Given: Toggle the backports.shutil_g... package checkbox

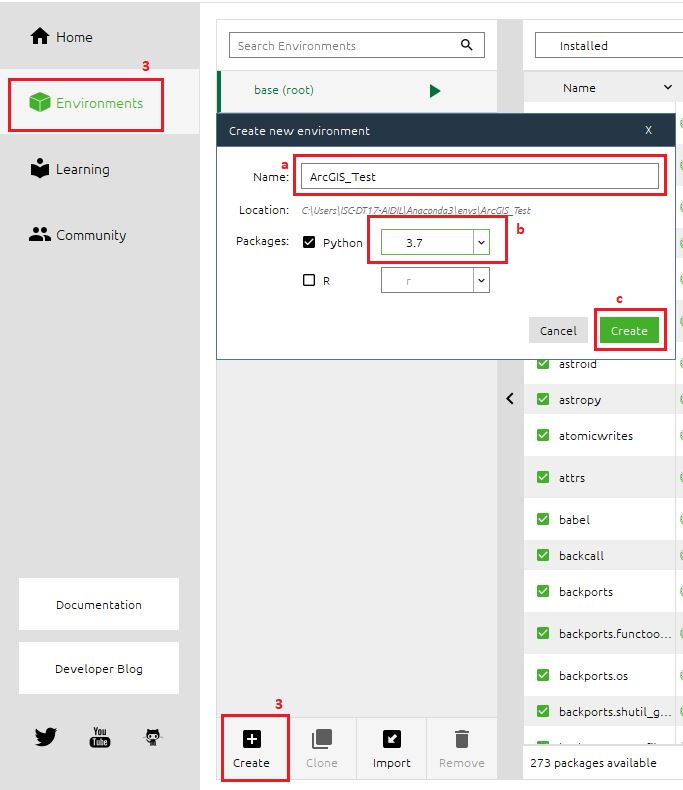Looking at the screenshot, I should (542, 711).
